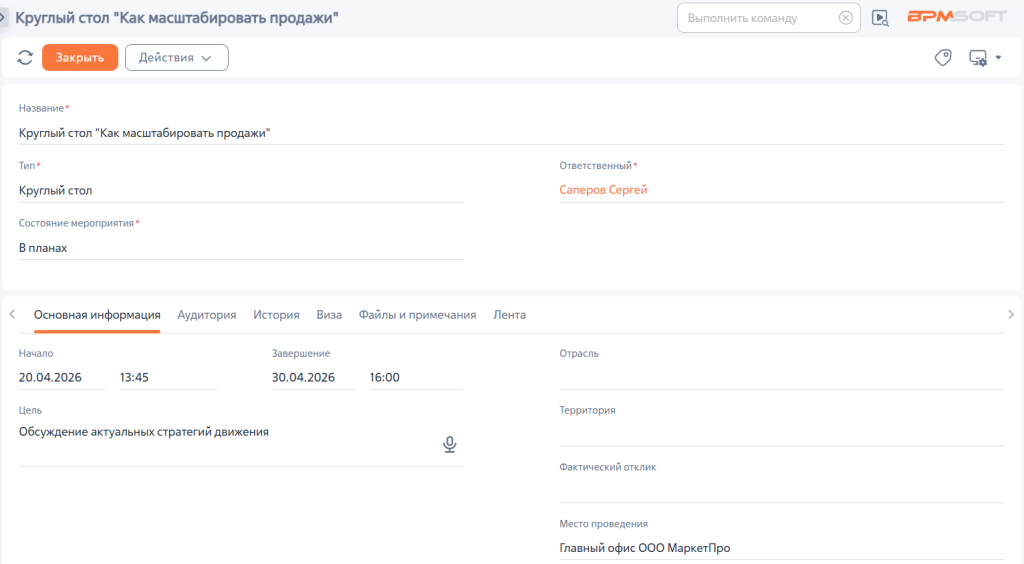1024x564 pixels.
Task: Open the Саперов Сергей link
Action: pos(603,190)
